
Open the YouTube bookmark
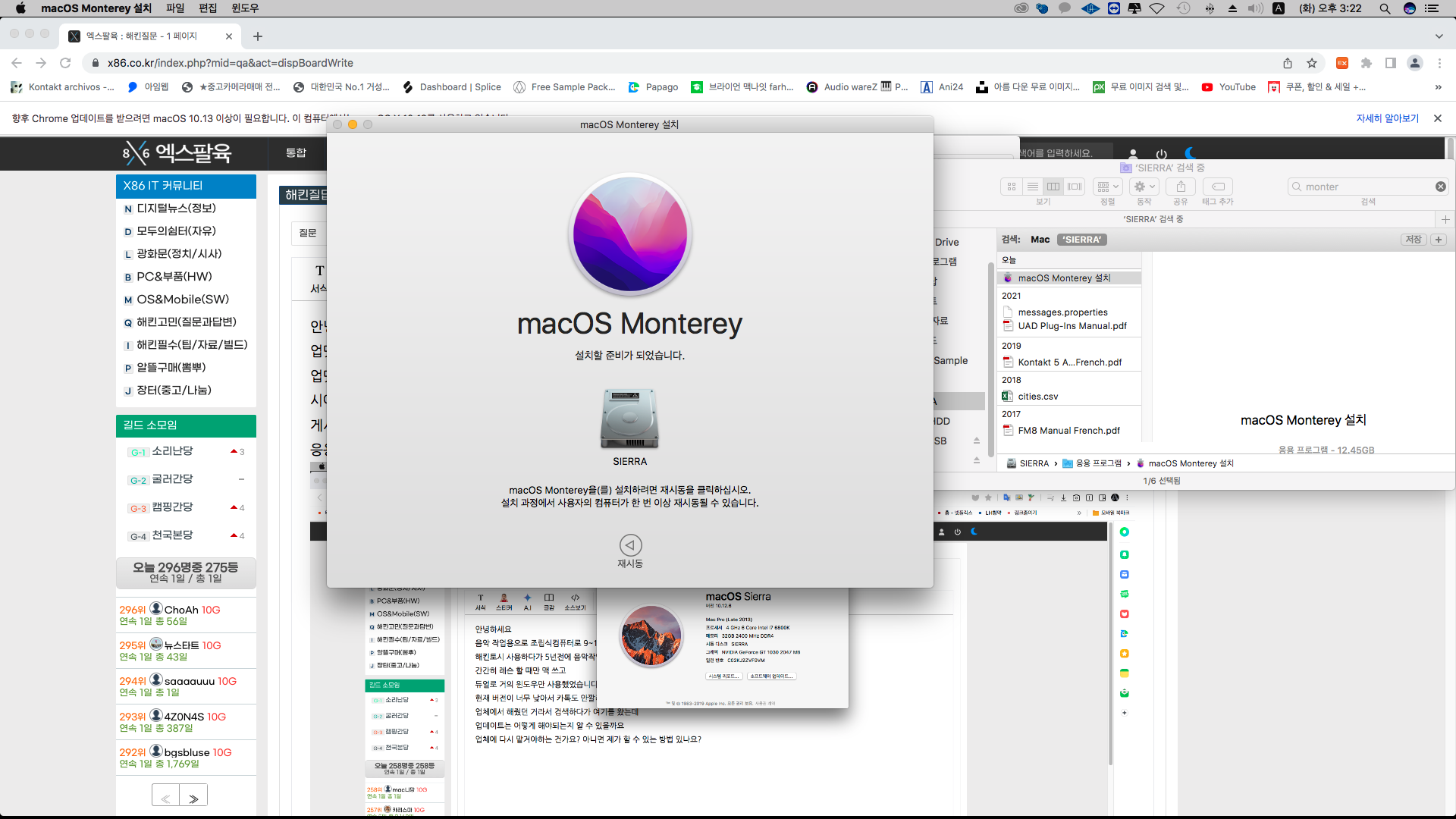pos(1228,87)
